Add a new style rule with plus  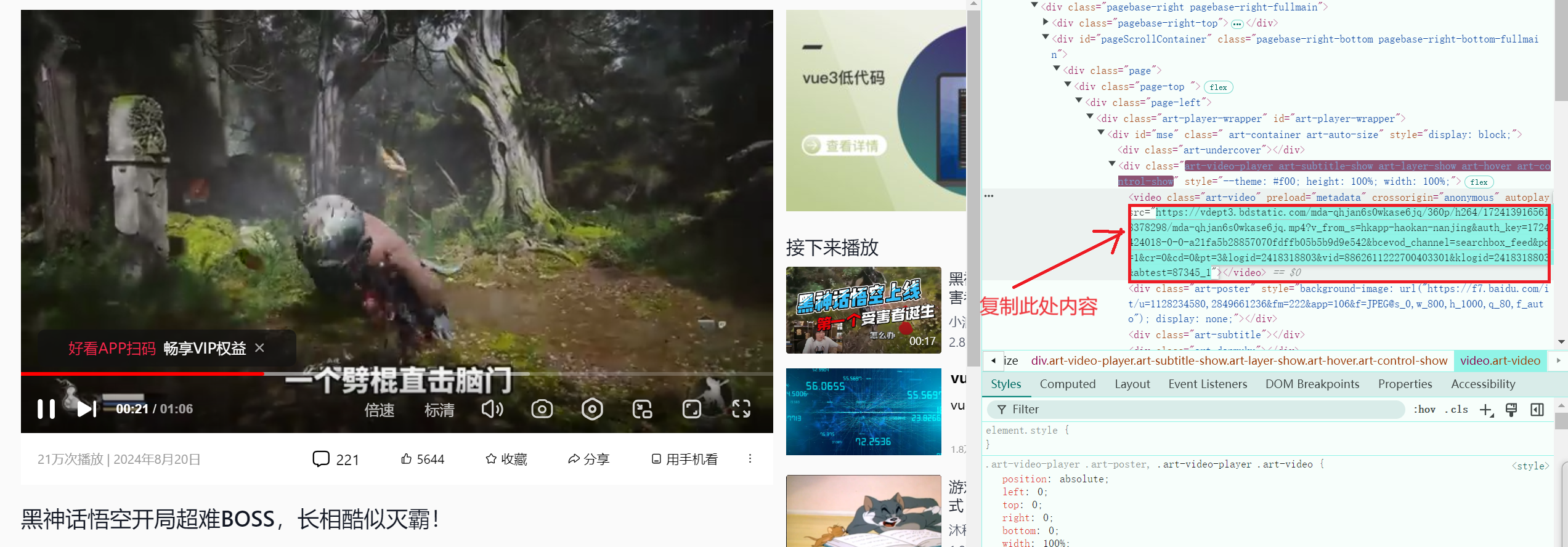1486,410
